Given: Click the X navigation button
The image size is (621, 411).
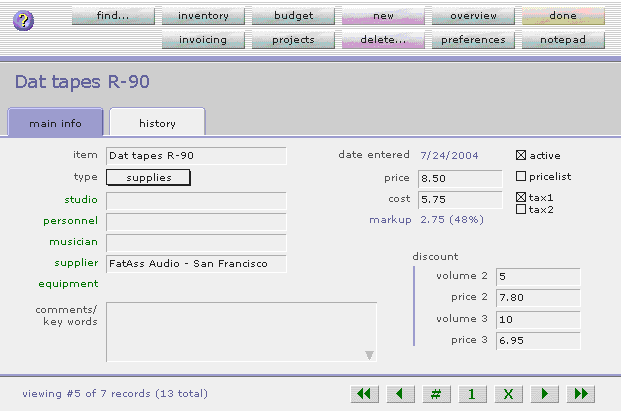Looking at the screenshot, I should (509, 394).
